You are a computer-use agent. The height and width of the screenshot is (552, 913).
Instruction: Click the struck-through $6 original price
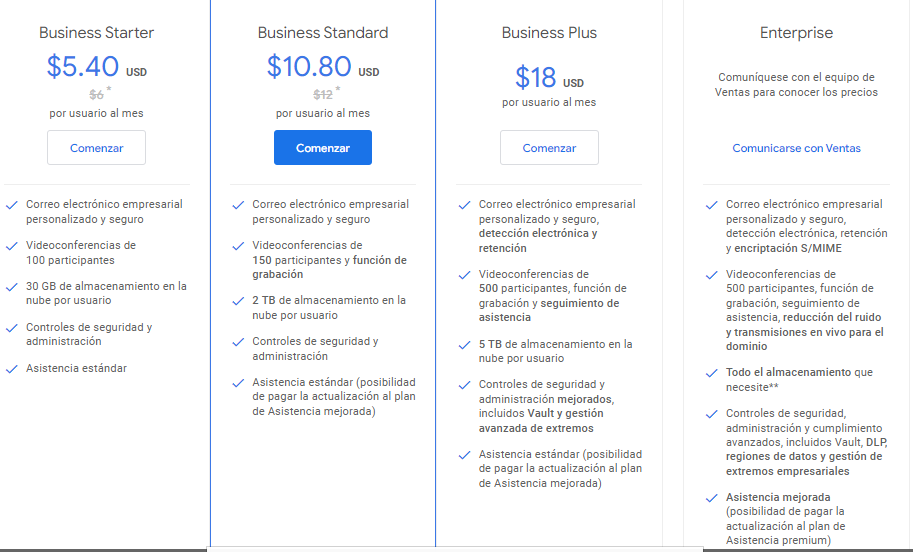pyautogui.click(x=97, y=95)
